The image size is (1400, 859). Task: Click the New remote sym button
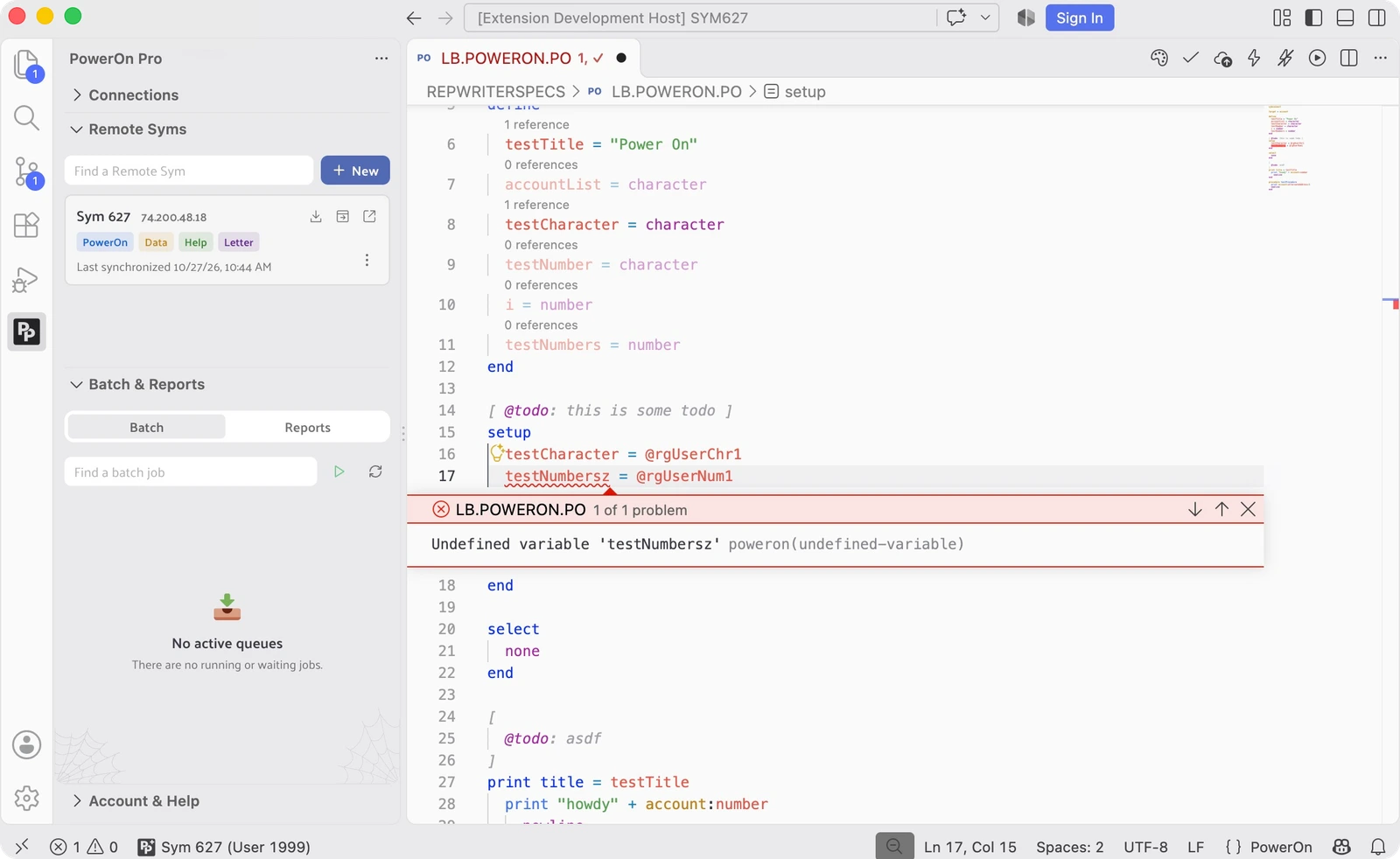pyautogui.click(x=355, y=171)
